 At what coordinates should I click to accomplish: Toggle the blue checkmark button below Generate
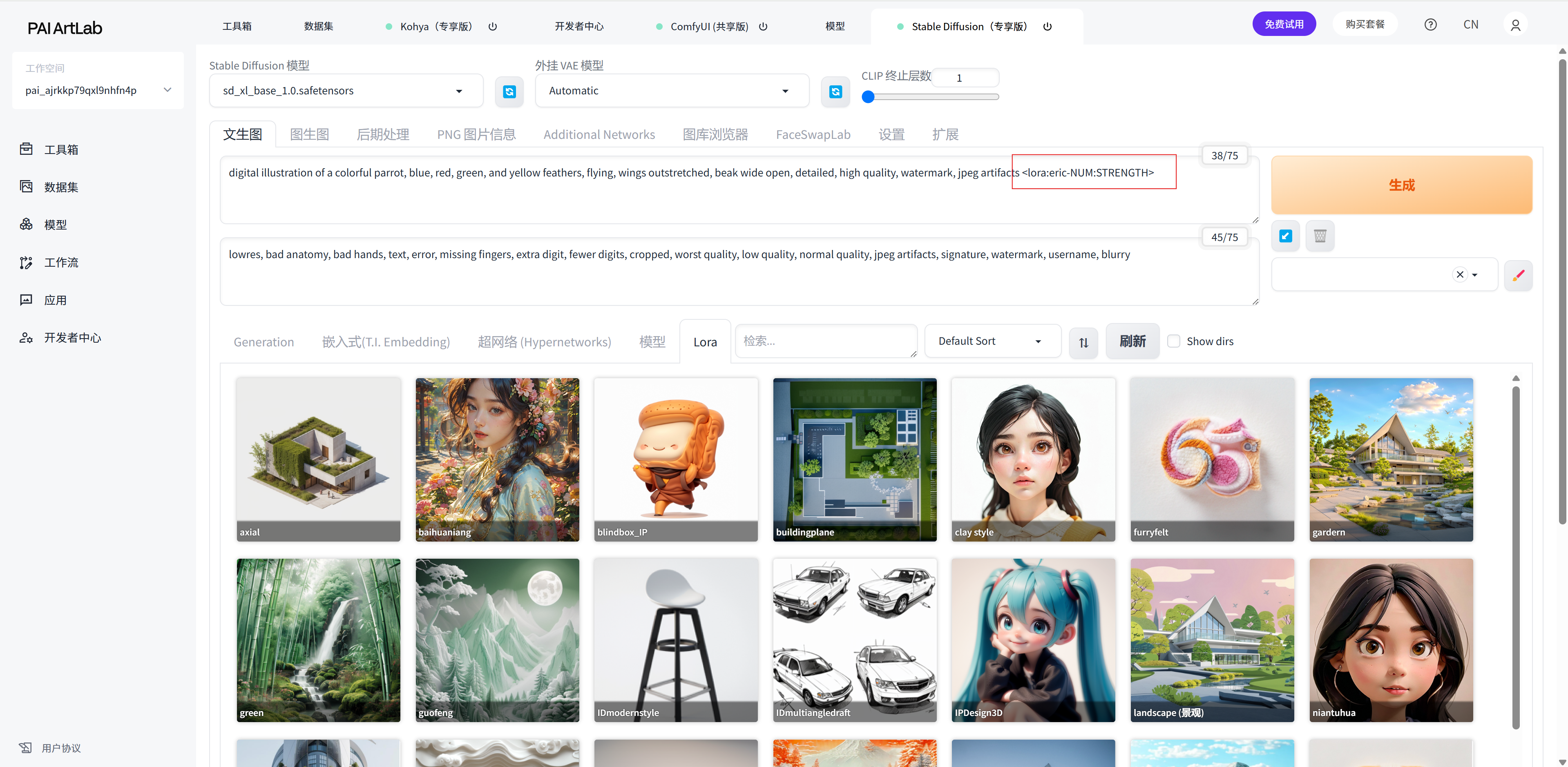[x=1285, y=236]
